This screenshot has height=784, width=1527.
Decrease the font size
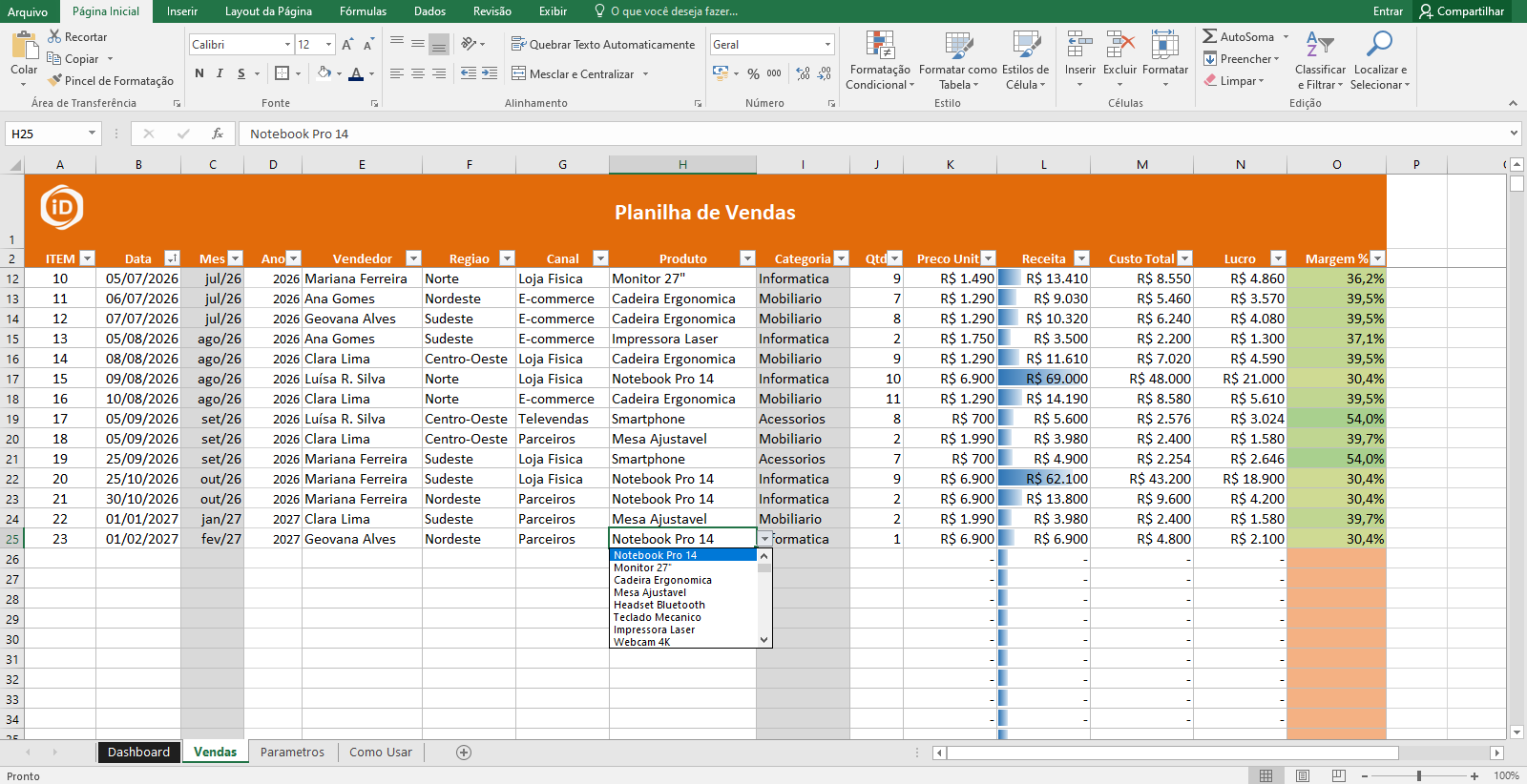coord(367,45)
